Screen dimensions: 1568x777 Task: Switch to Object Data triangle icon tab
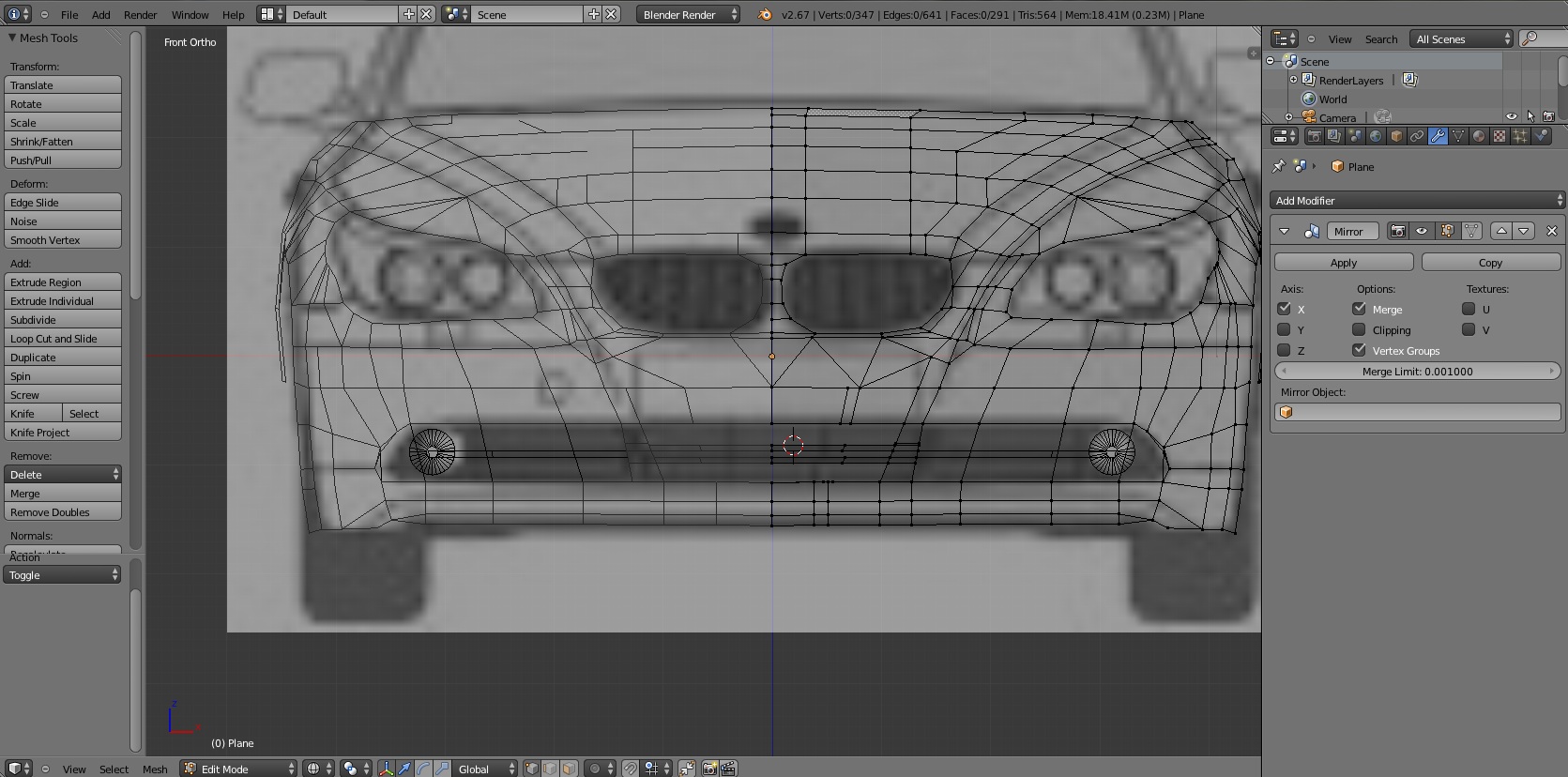[x=1458, y=137]
